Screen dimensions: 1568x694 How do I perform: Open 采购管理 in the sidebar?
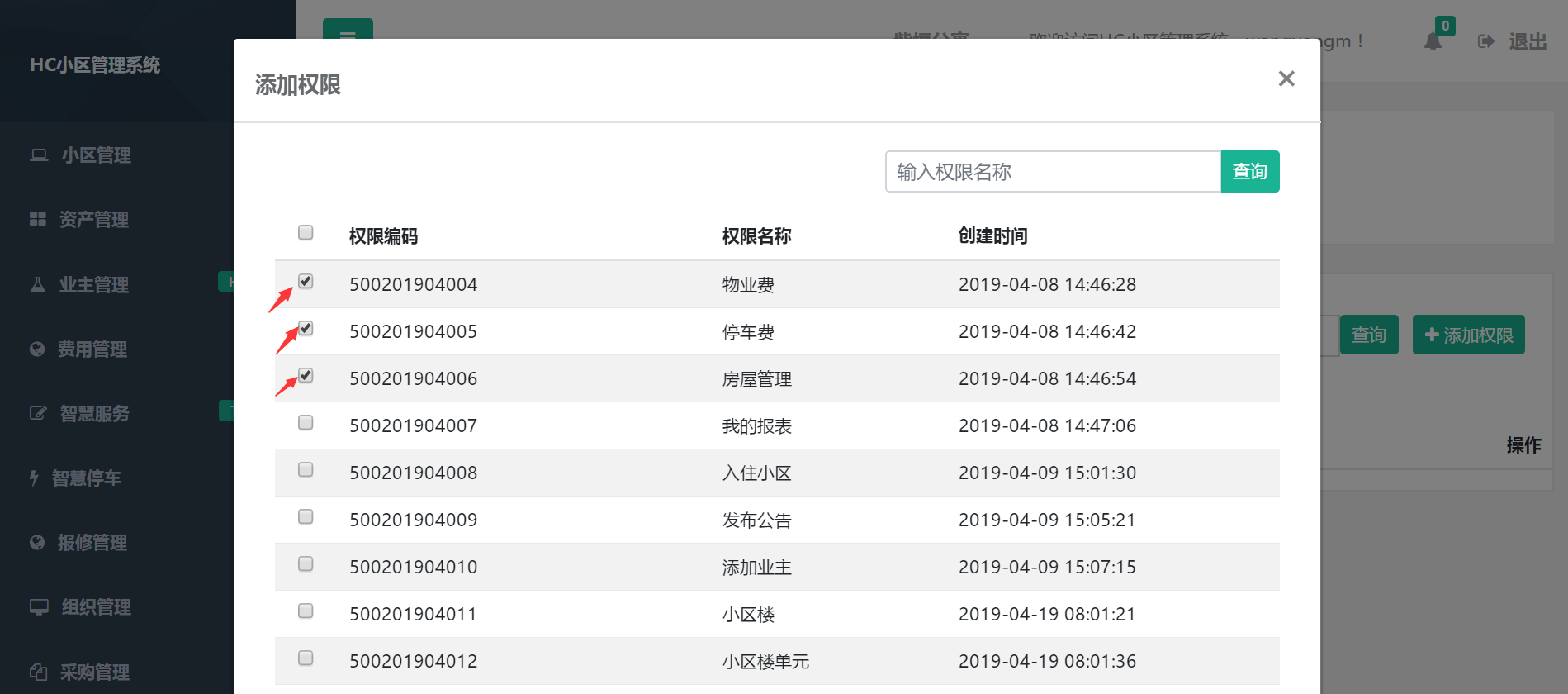point(94,673)
